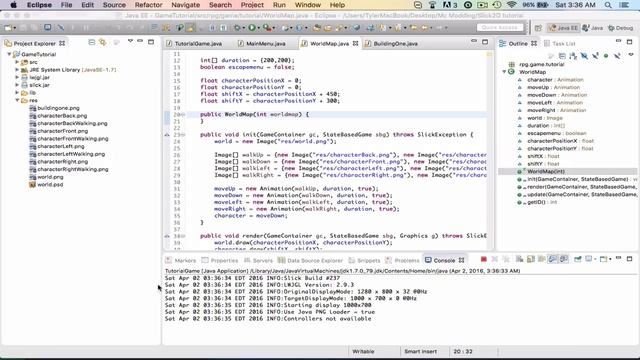This screenshot has height=360, width=640.
Task: Click the New file toolbar icon
Action: (x=8, y=28)
